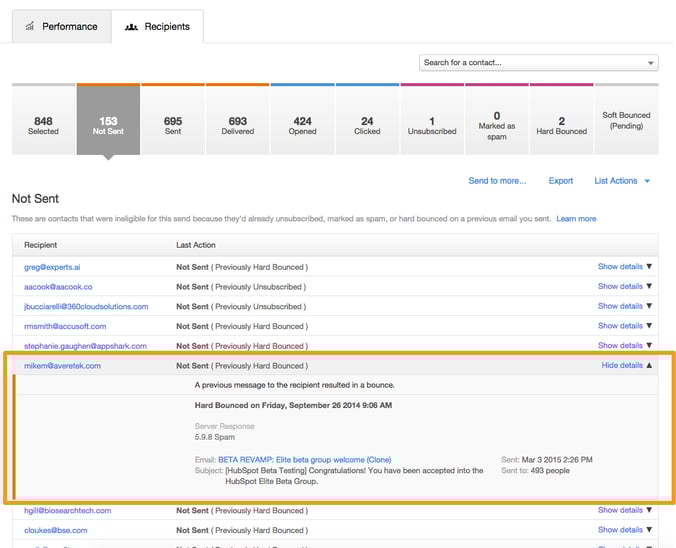Open contact cloukes@bse.com
The height and width of the screenshot is (548, 676).
(x=56, y=530)
